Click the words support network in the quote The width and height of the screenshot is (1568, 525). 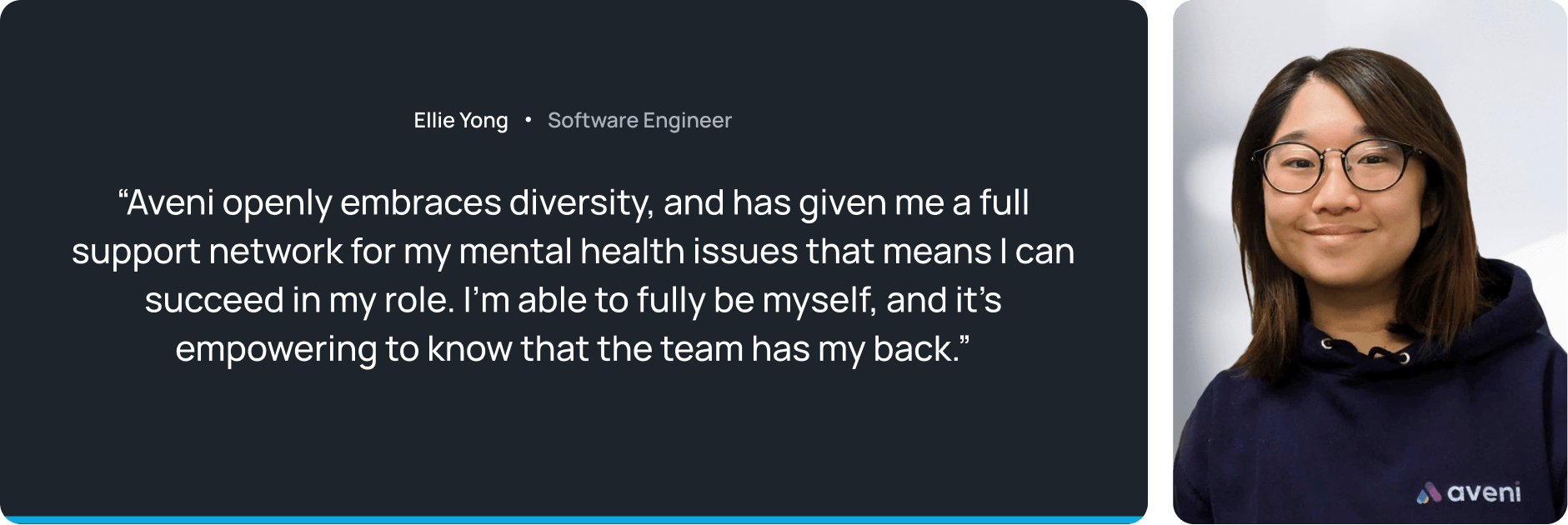[x=207, y=252]
